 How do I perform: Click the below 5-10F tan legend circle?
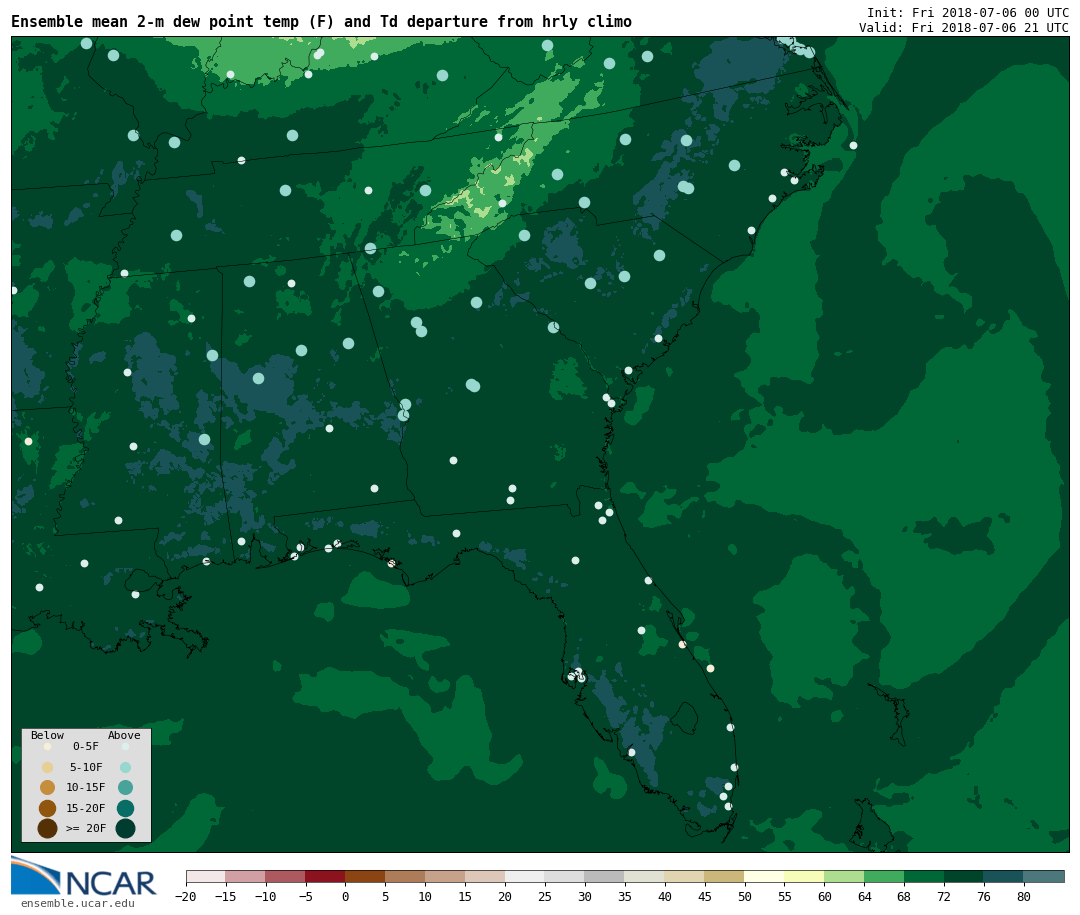(x=48, y=768)
